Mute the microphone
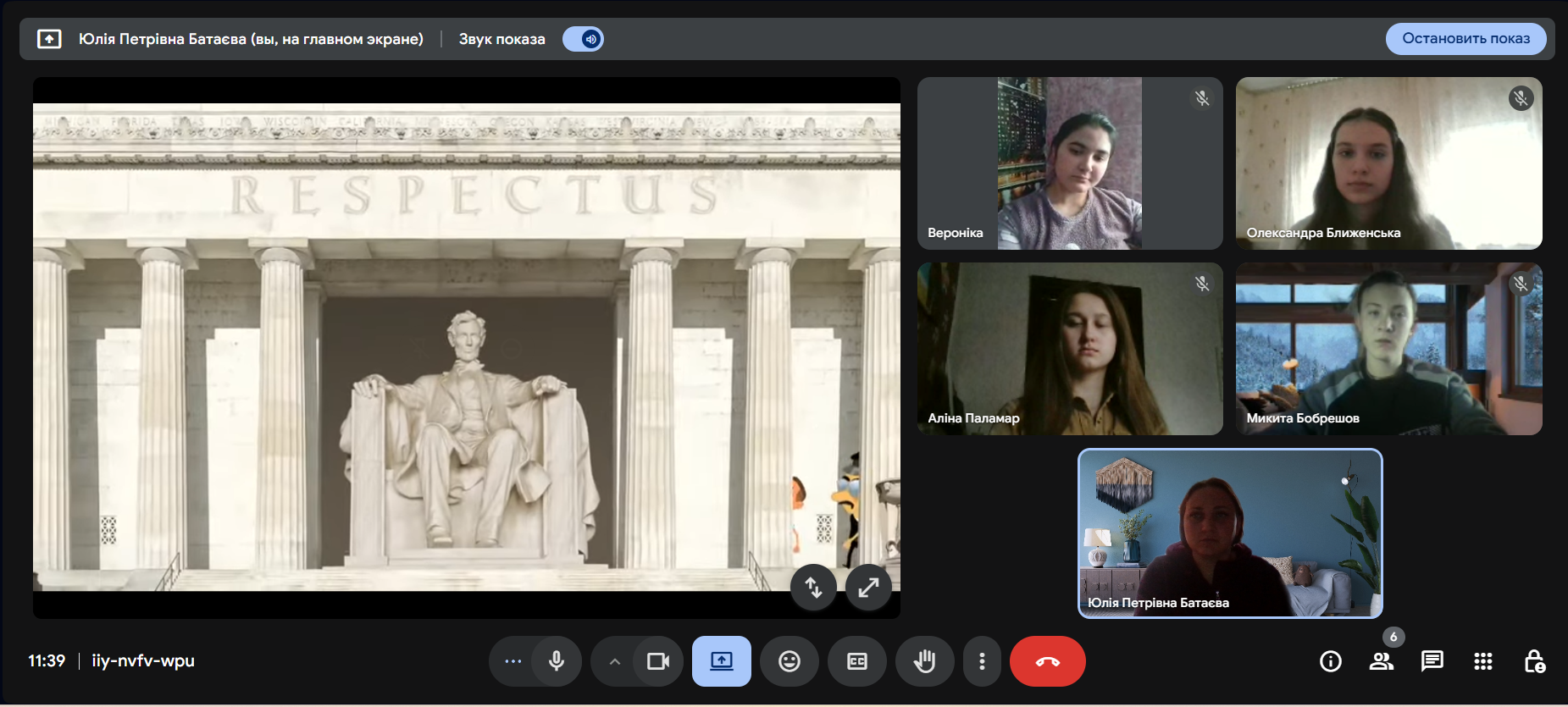This screenshot has height=707, width=1568. click(557, 661)
